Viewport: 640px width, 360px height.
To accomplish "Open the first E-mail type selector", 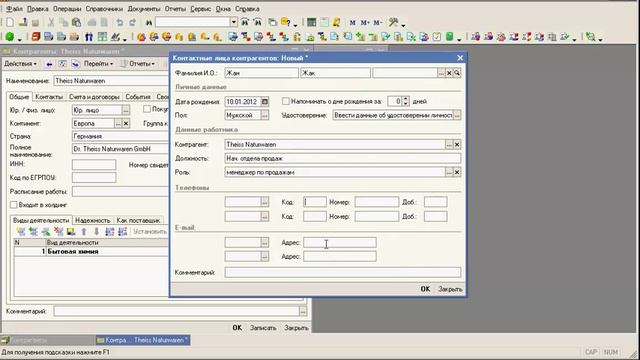I will pyautogui.click(x=264, y=242).
